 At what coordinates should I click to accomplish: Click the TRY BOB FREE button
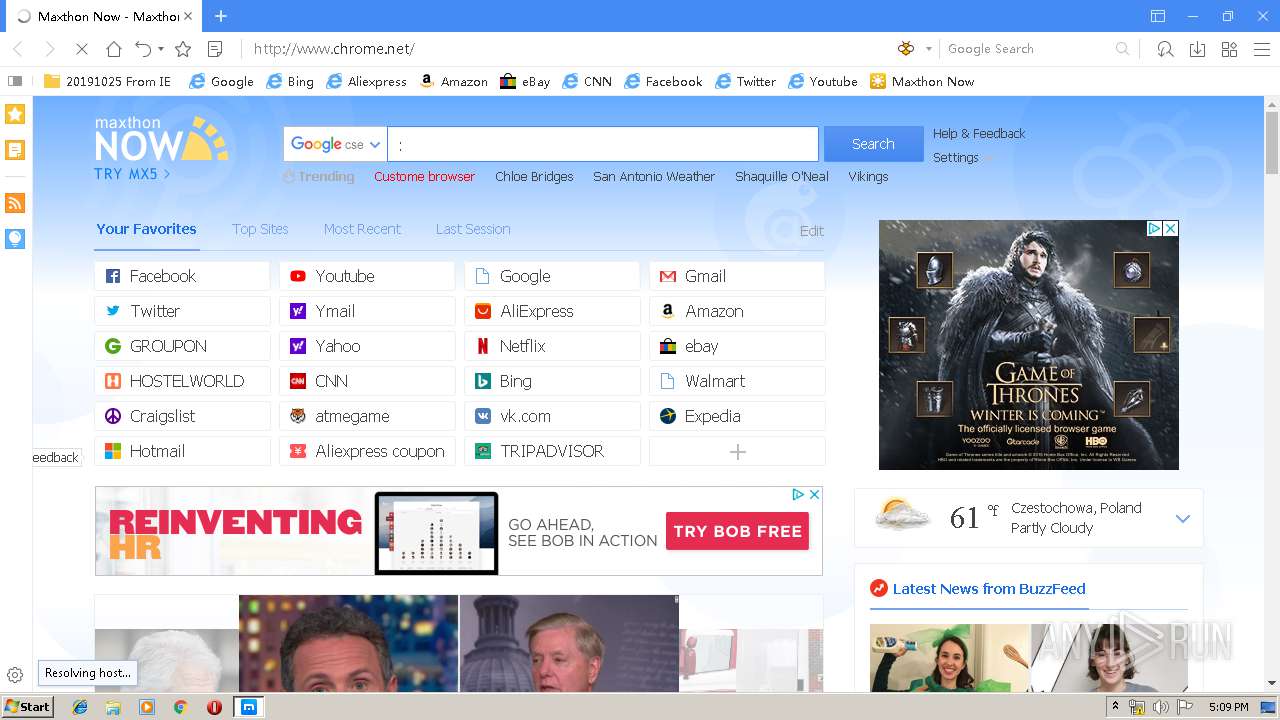pyautogui.click(x=738, y=531)
